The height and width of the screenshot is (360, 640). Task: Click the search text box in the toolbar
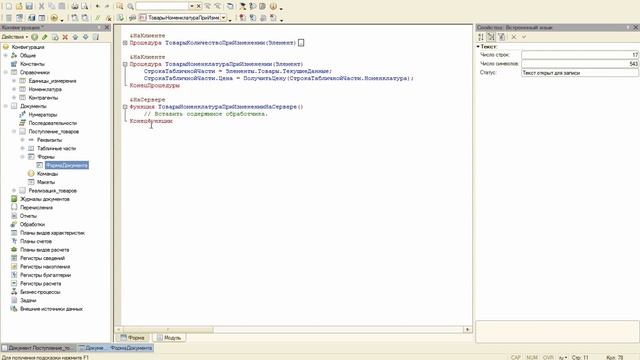click(162, 6)
